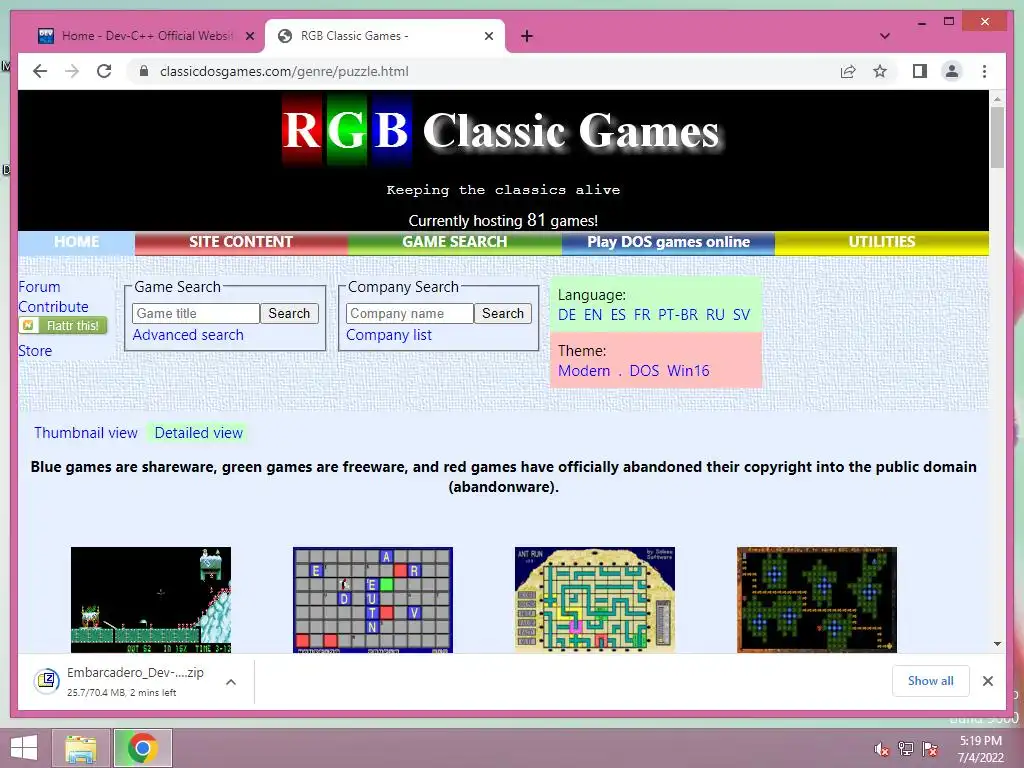1024x768 pixels.
Task: Click the Company name input field
Action: [409, 313]
